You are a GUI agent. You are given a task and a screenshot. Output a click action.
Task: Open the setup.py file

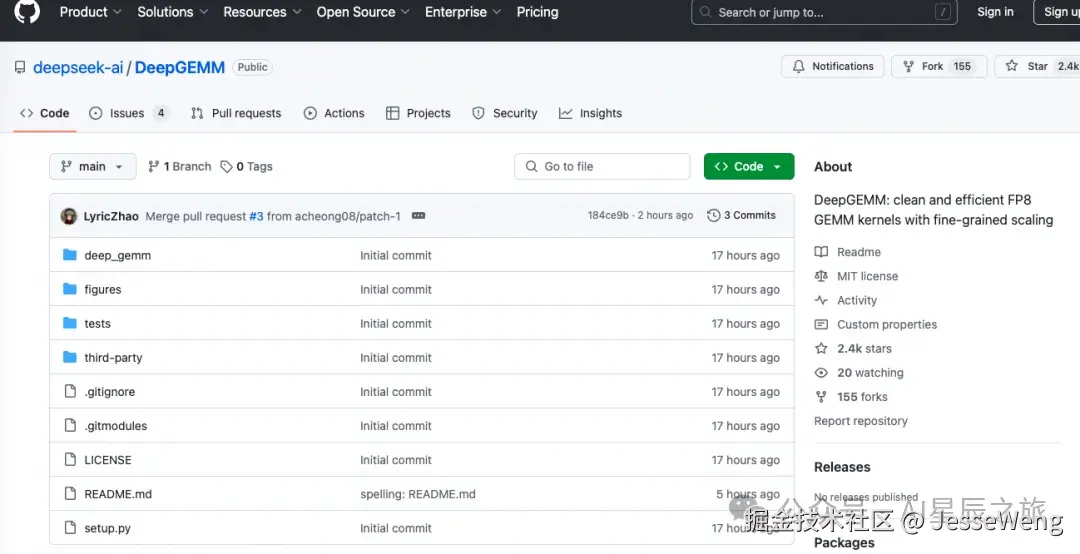click(107, 529)
